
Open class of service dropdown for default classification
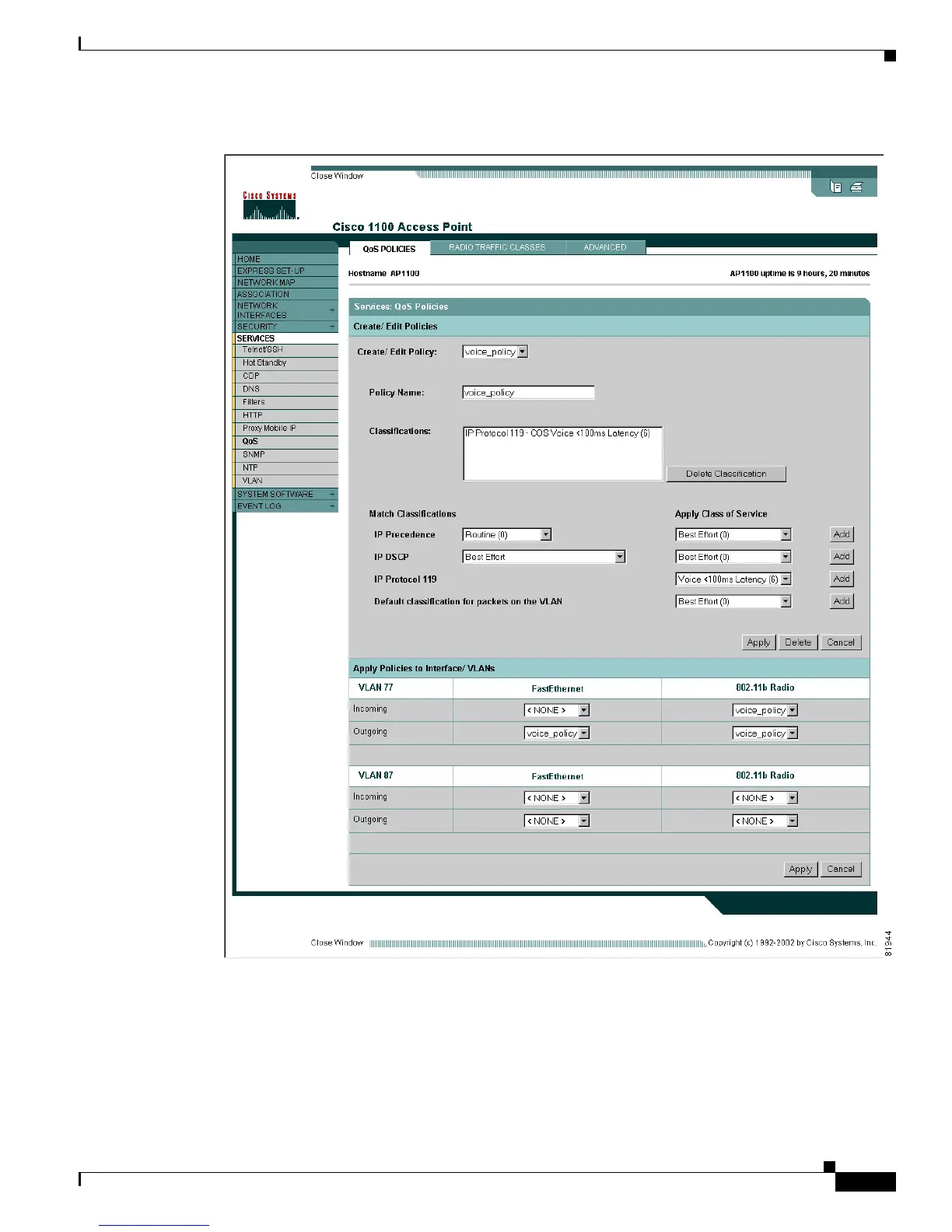(733, 601)
